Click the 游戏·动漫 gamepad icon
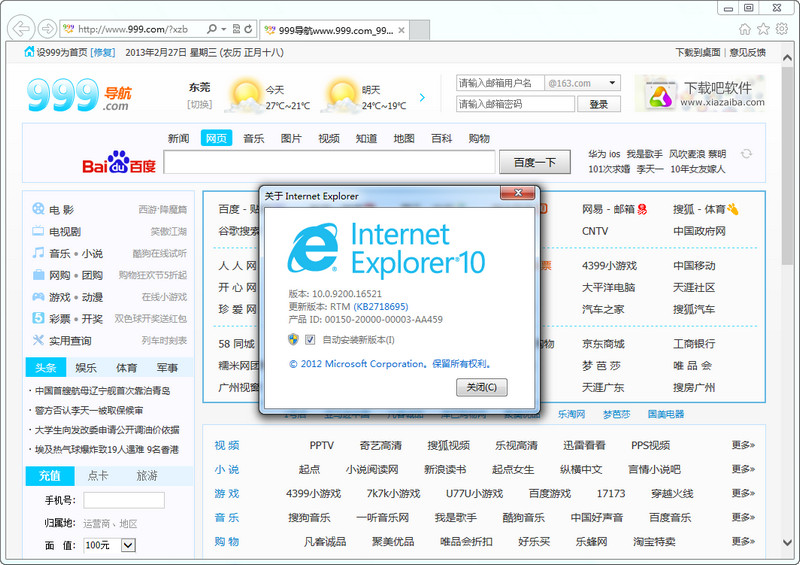The height and width of the screenshot is (565, 800). (x=38, y=297)
